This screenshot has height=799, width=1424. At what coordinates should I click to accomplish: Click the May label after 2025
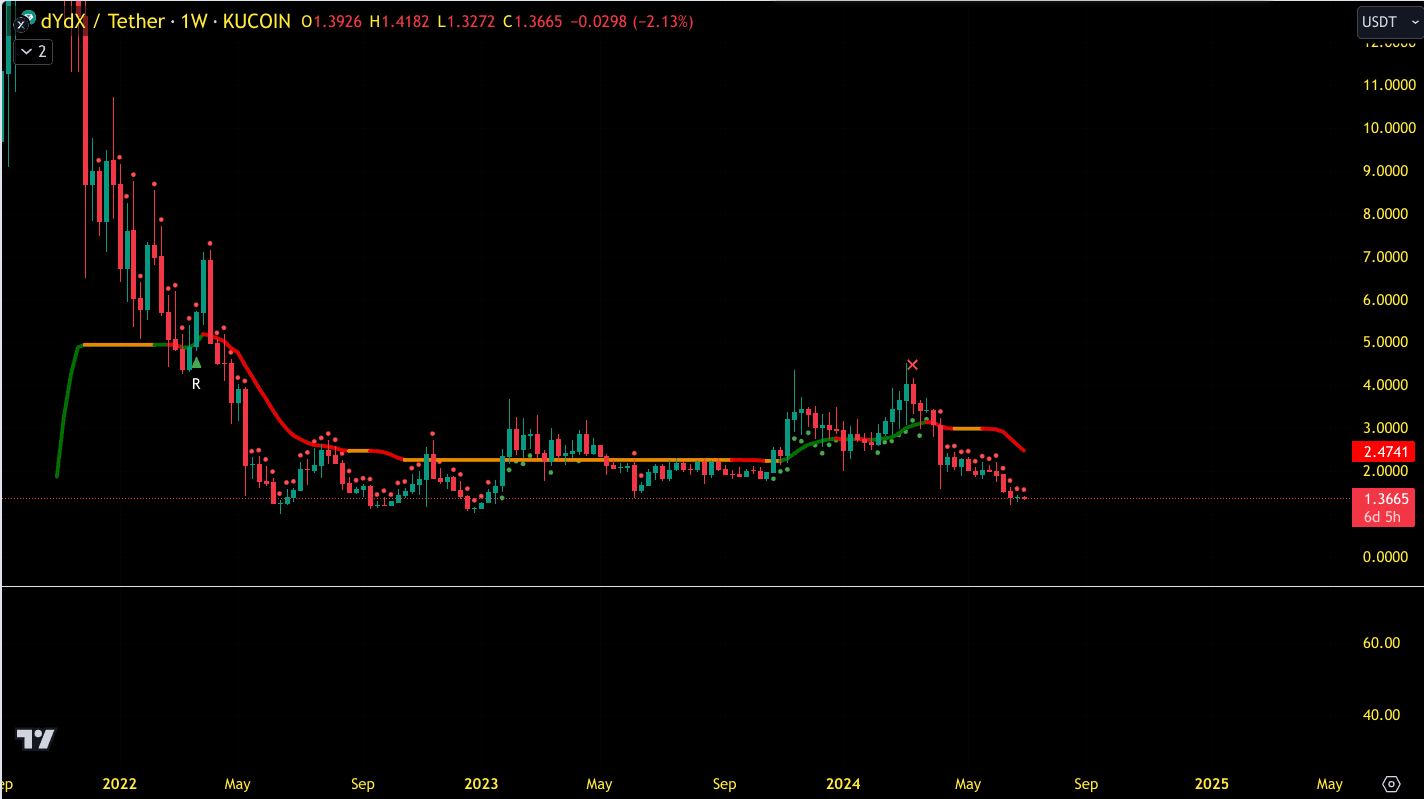1330,784
